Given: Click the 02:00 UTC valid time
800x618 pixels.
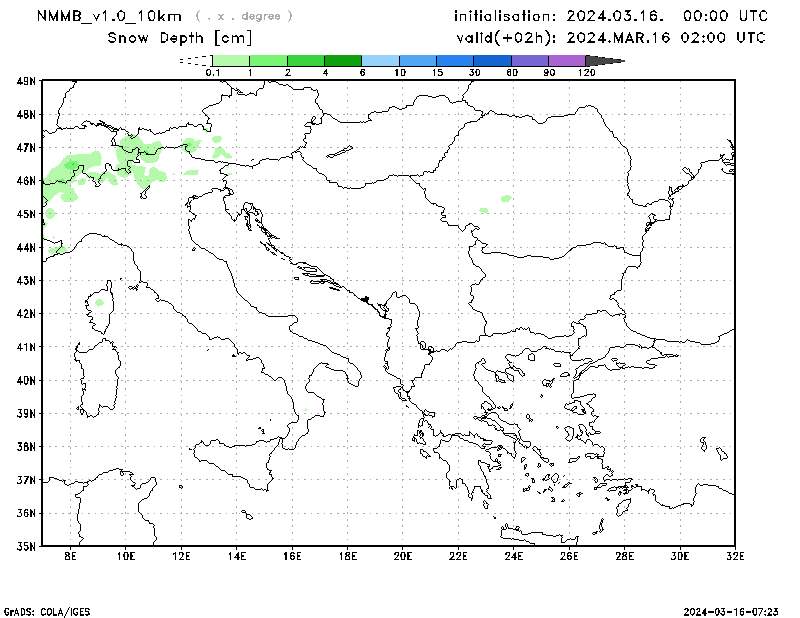Looking at the screenshot, I should (x=726, y=38).
